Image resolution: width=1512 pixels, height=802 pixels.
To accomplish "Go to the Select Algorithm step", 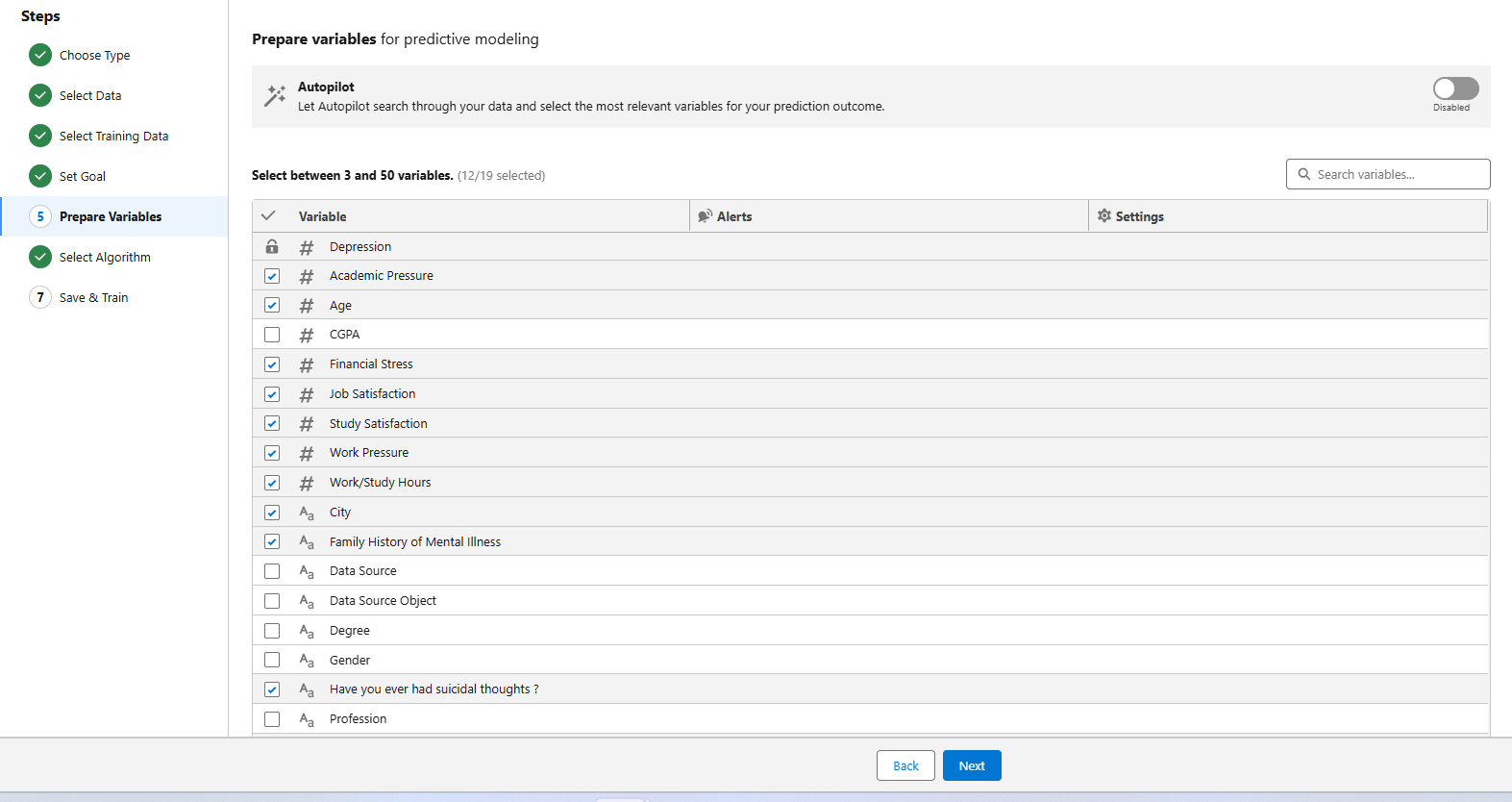I will pyautogui.click(x=105, y=257).
